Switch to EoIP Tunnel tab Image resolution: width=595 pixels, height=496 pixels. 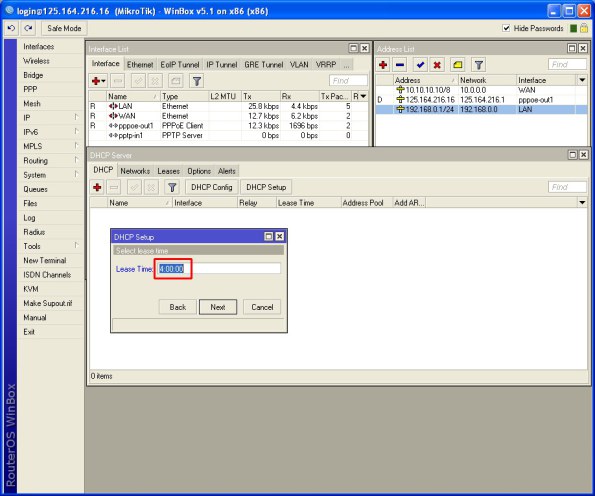click(180, 65)
